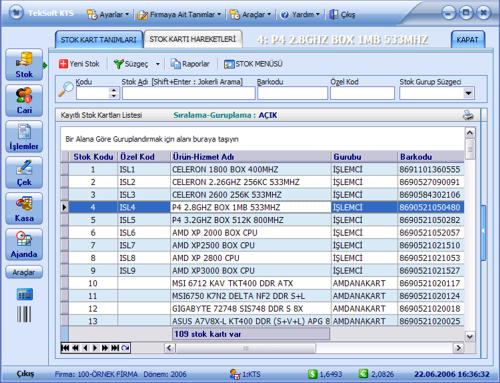Open the Kasa module icon
This screenshot has width=500, height=383.
tap(24, 209)
